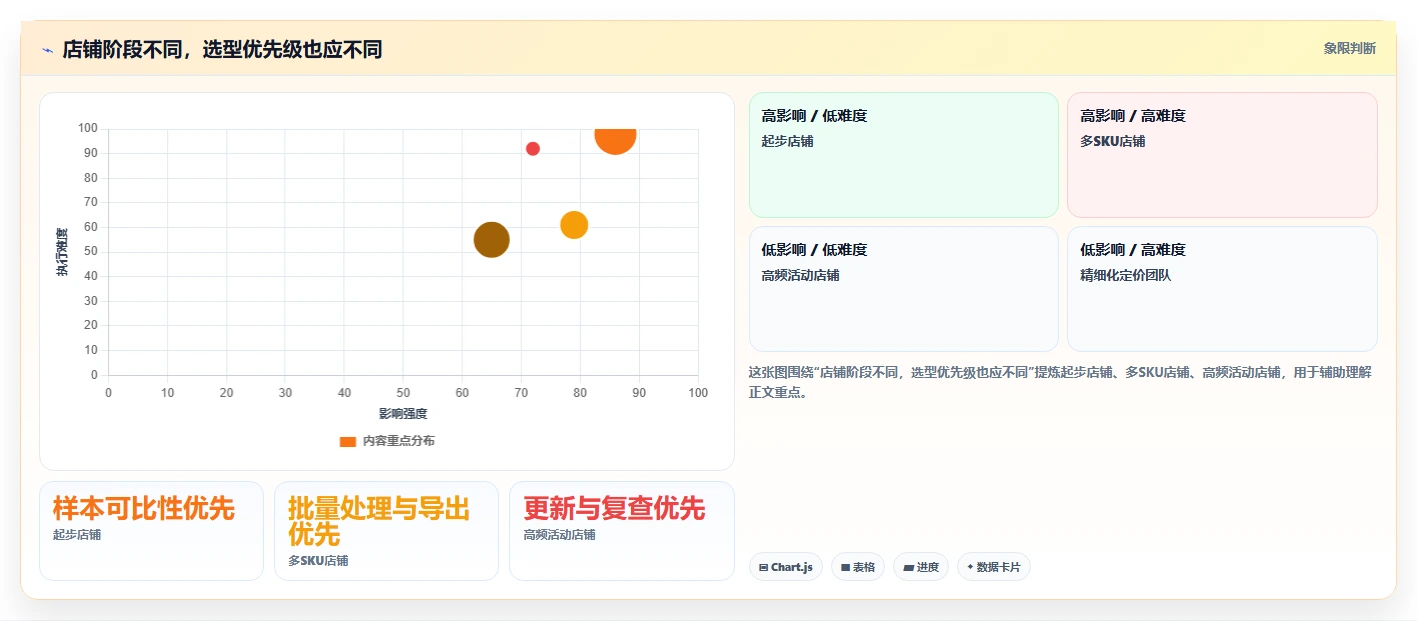Click the 象限判断 label in the header
The image size is (1417, 621).
click(1350, 48)
